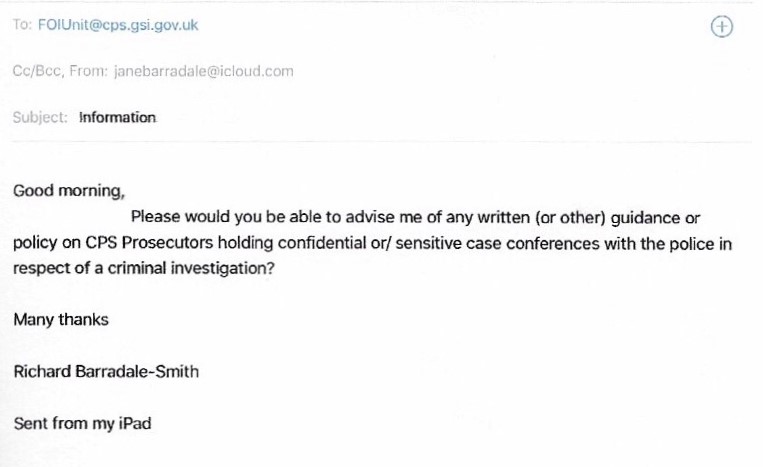763x467 pixels.
Task: Tap the add contact plus icon
Action: 721,27
